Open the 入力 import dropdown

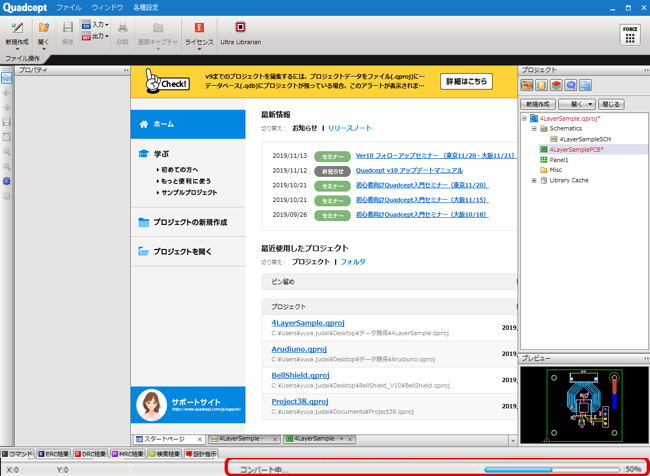pos(95,25)
